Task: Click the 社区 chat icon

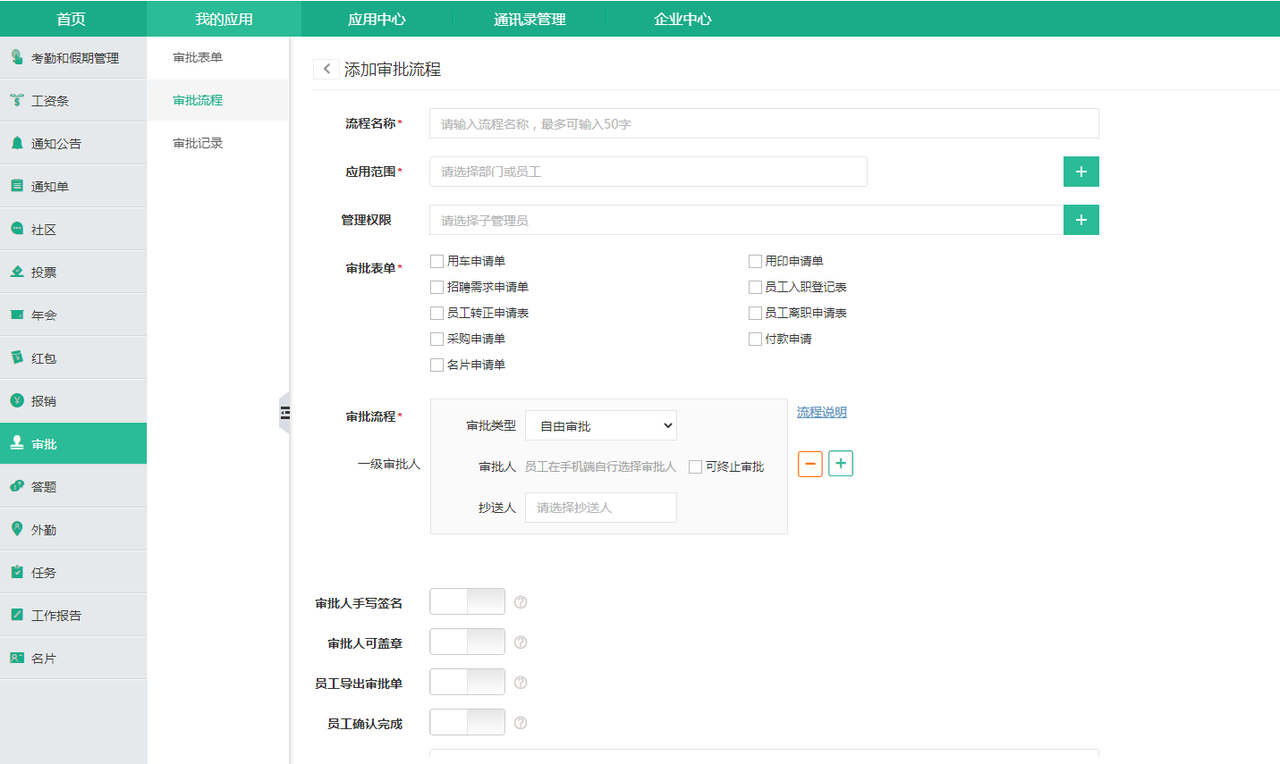Action: tap(17, 229)
